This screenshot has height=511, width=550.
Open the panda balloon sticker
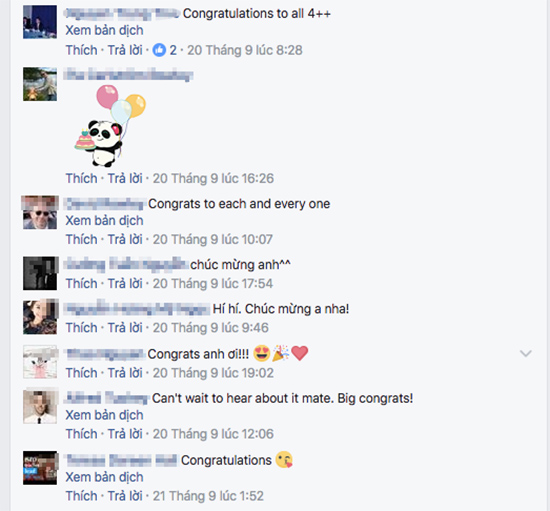click(110, 126)
